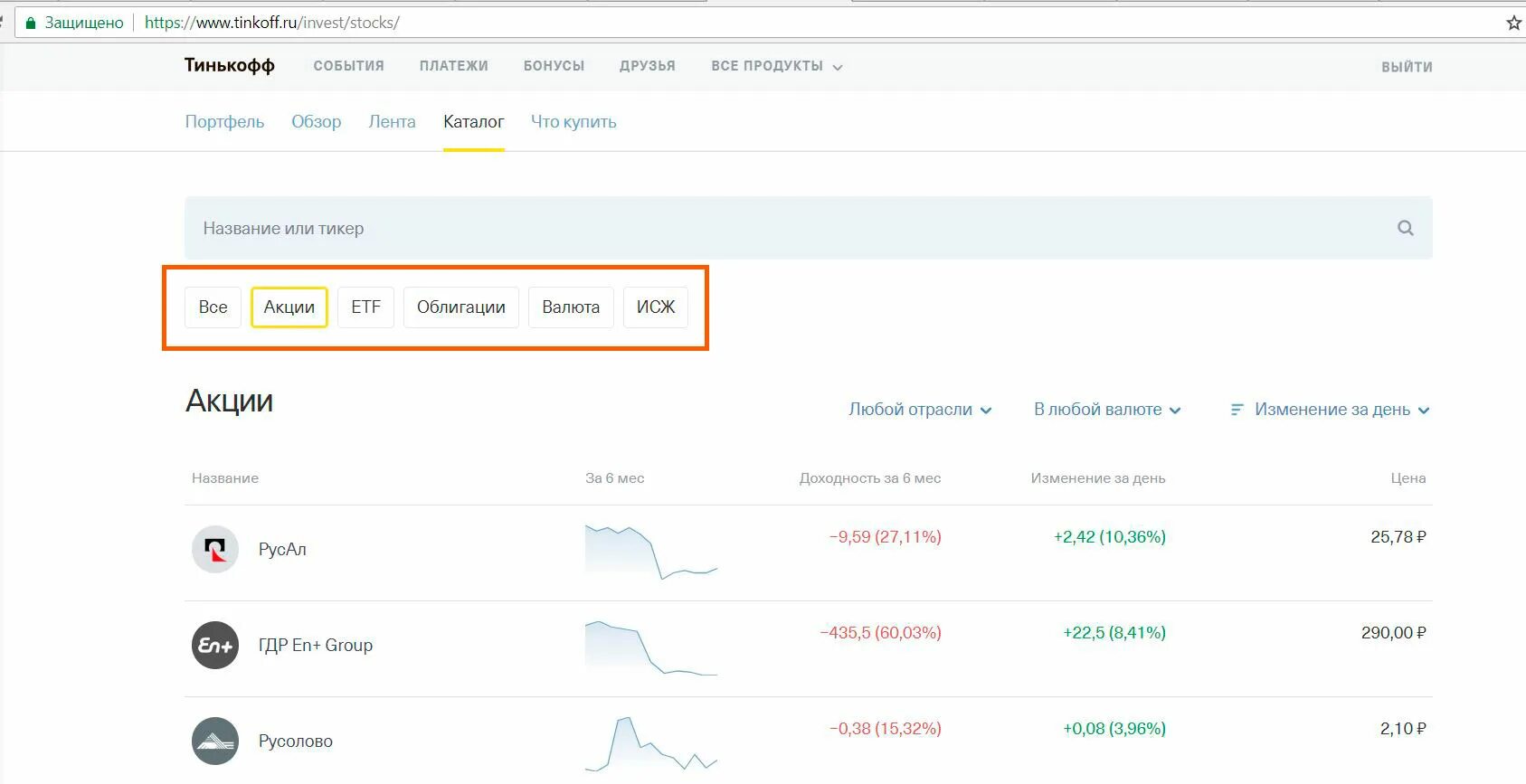This screenshot has width=1526, height=784.
Task: Click the Русолово company logo
Action: pyautogui.click(x=215, y=741)
